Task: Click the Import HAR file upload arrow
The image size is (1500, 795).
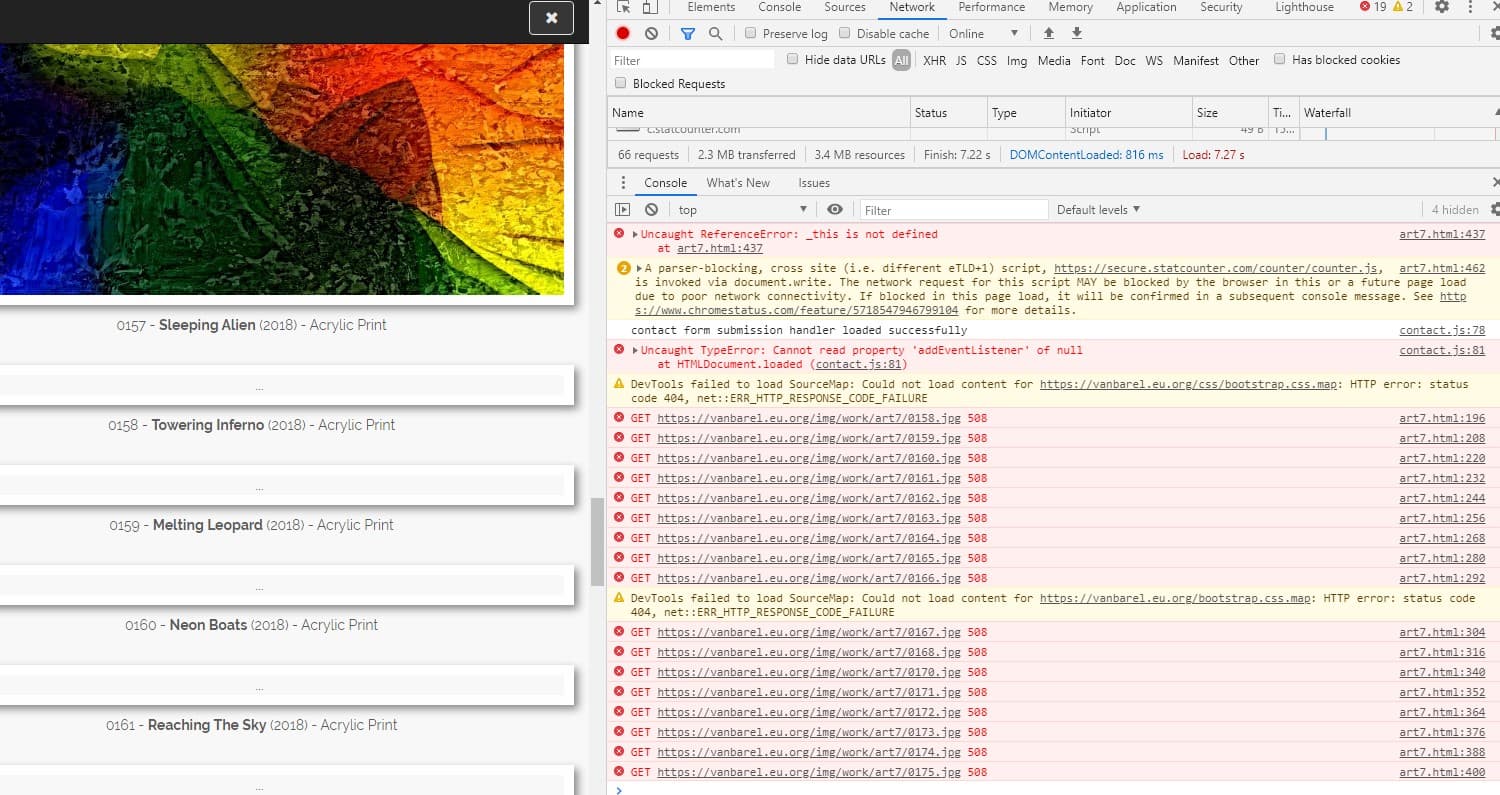Action: tap(1048, 33)
